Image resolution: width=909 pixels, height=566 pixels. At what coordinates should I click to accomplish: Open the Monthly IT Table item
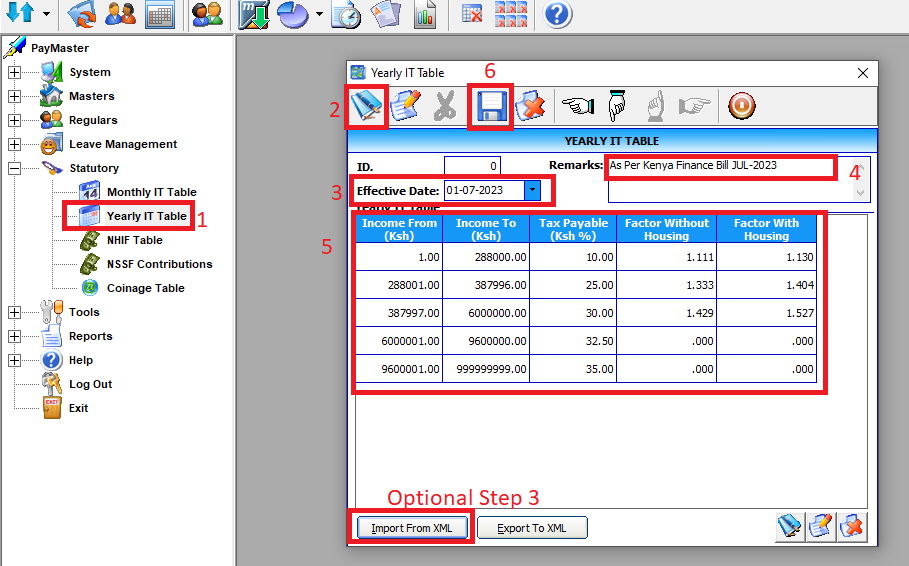click(x=151, y=192)
